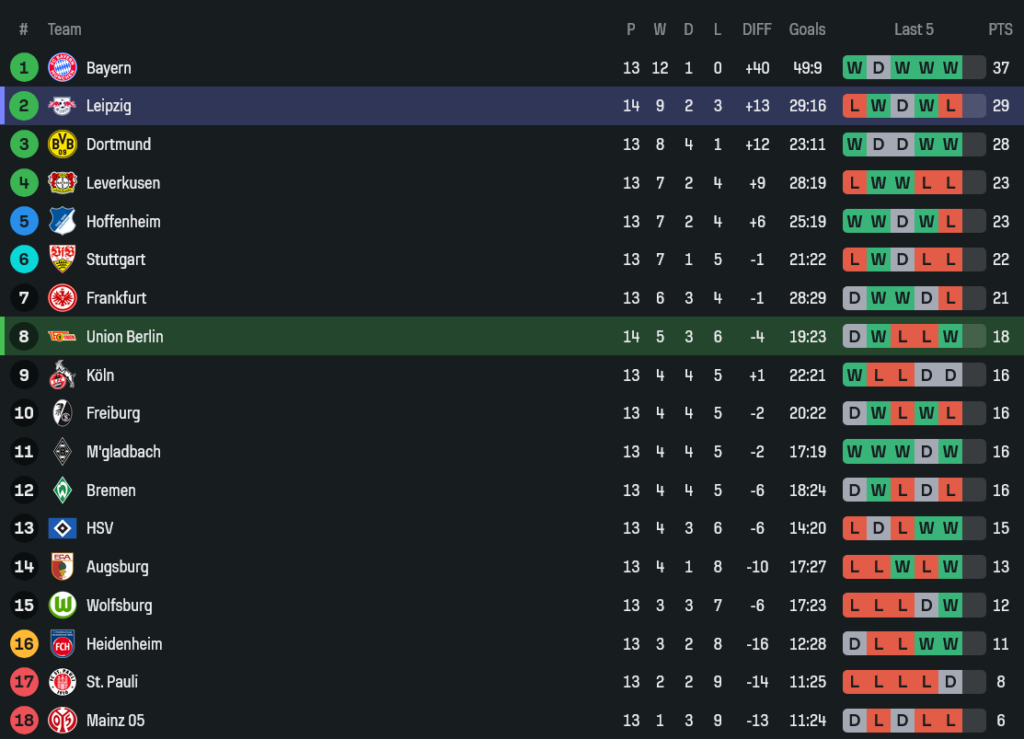Click the Wolfsburg green W logo
Screen dimensions: 1024x739
[62, 605]
